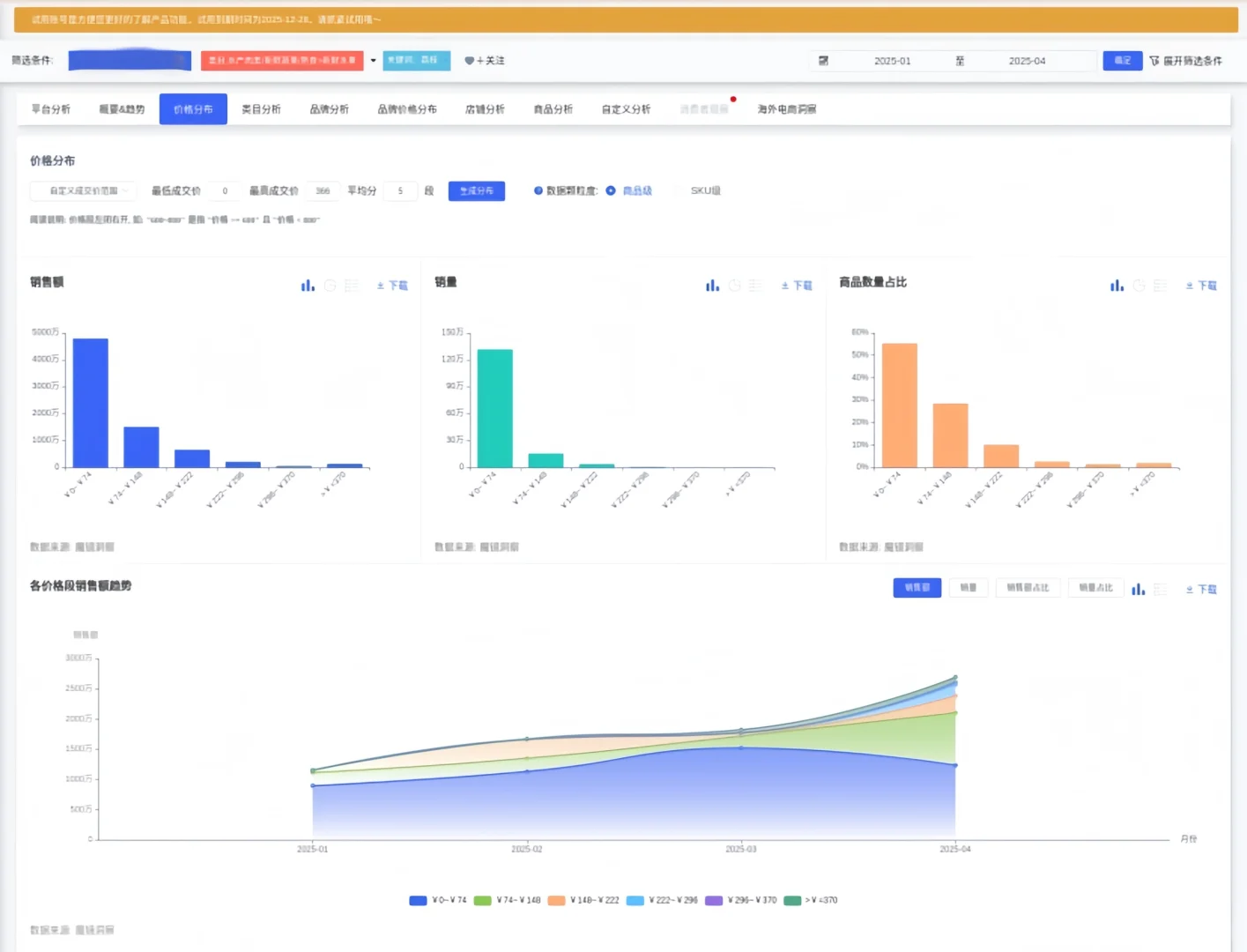The width and height of the screenshot is (1247, 952).
Task: Open the start date 2025-01 picker
Action: [892, 61]
